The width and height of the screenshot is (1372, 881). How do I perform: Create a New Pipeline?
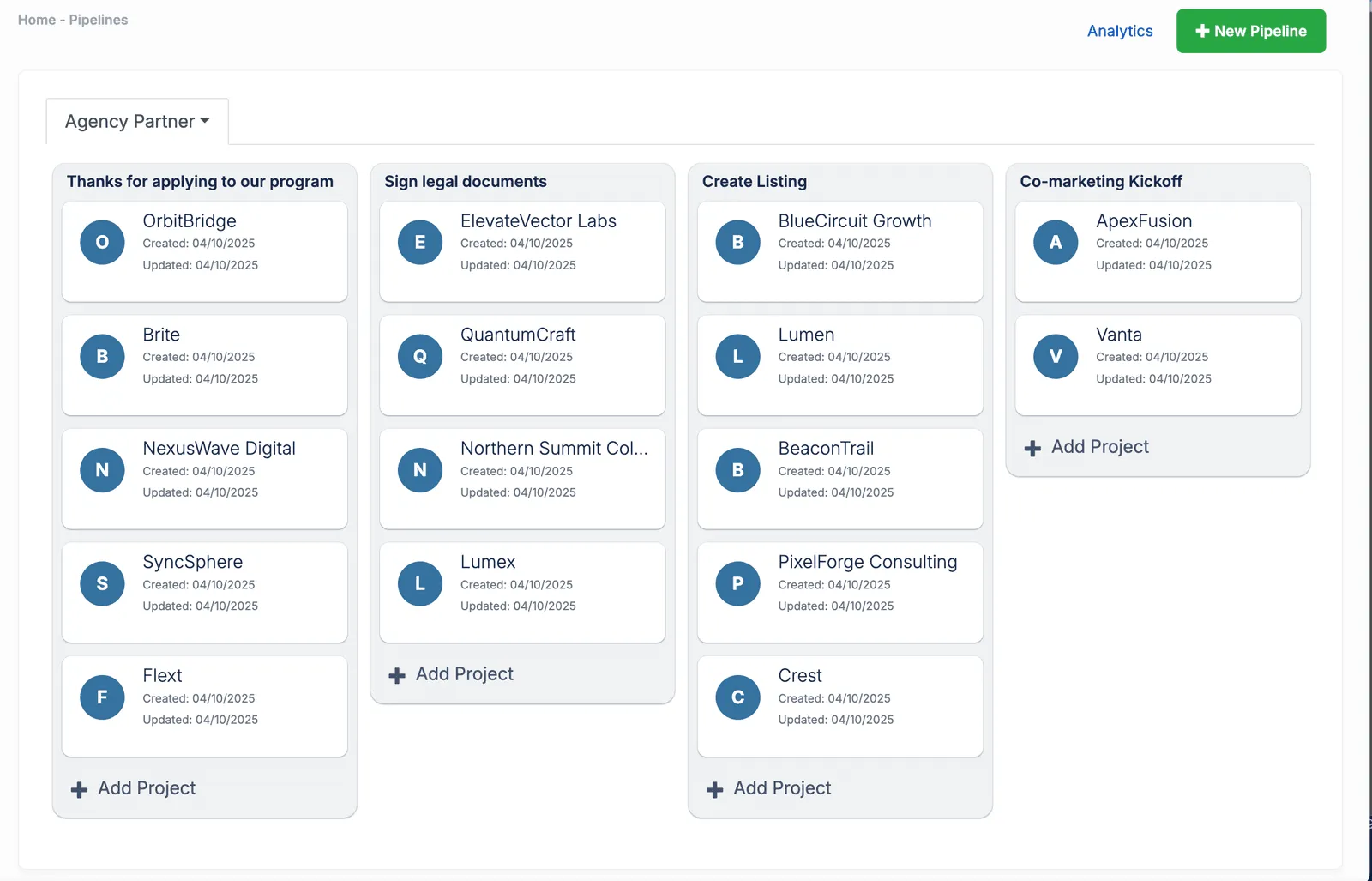point(1251,31)
